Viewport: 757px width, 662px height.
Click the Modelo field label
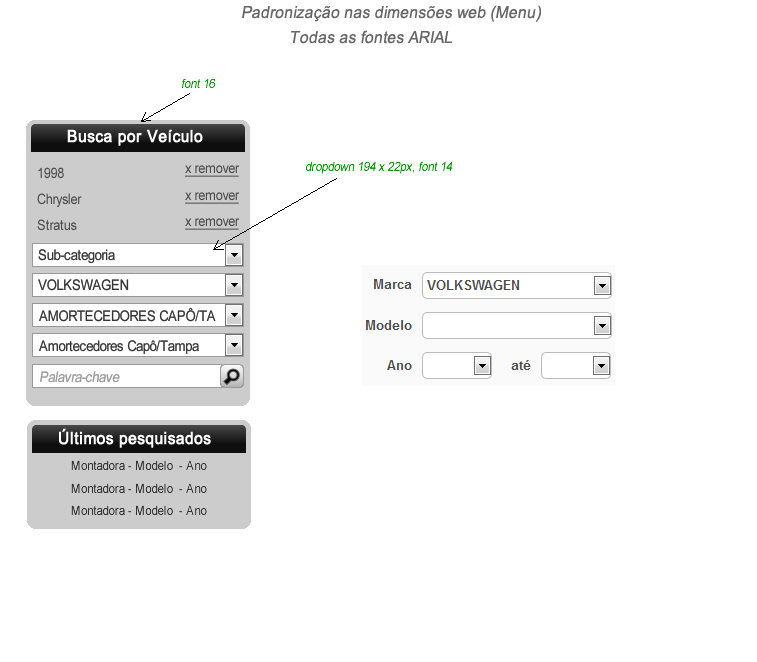pos(388,325)
